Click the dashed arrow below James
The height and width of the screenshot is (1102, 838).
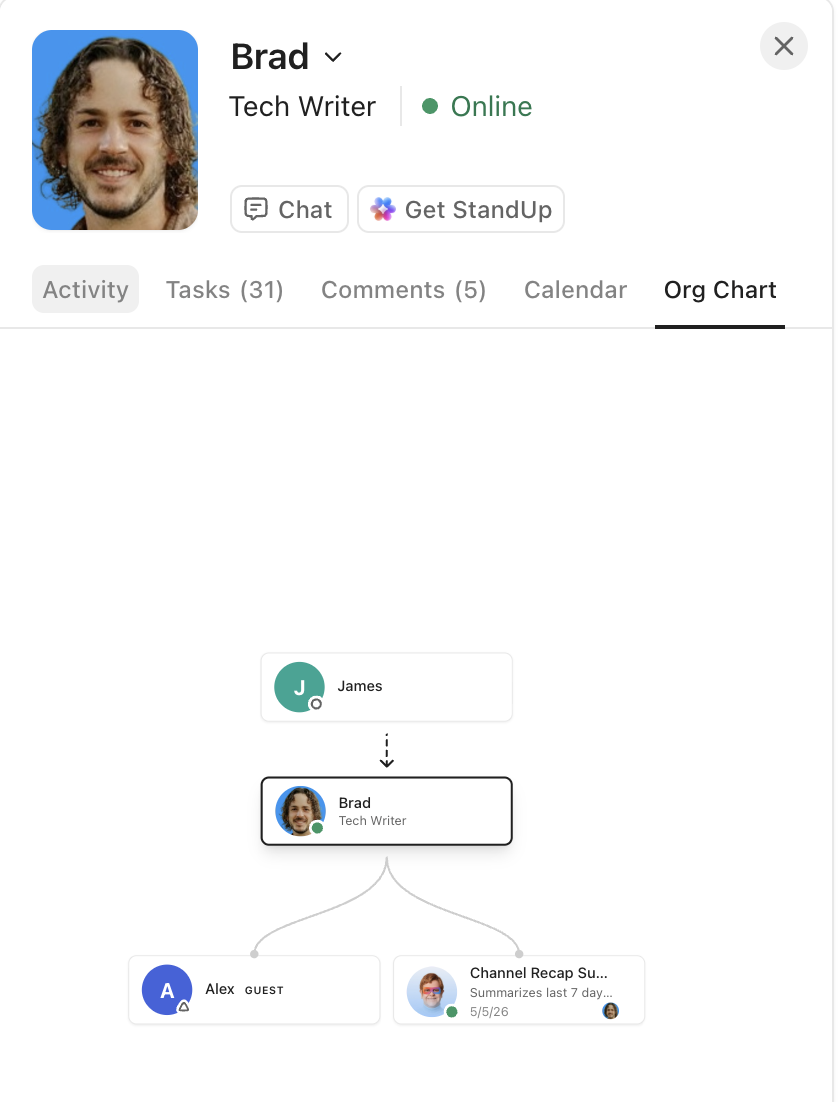pos(387,751)
